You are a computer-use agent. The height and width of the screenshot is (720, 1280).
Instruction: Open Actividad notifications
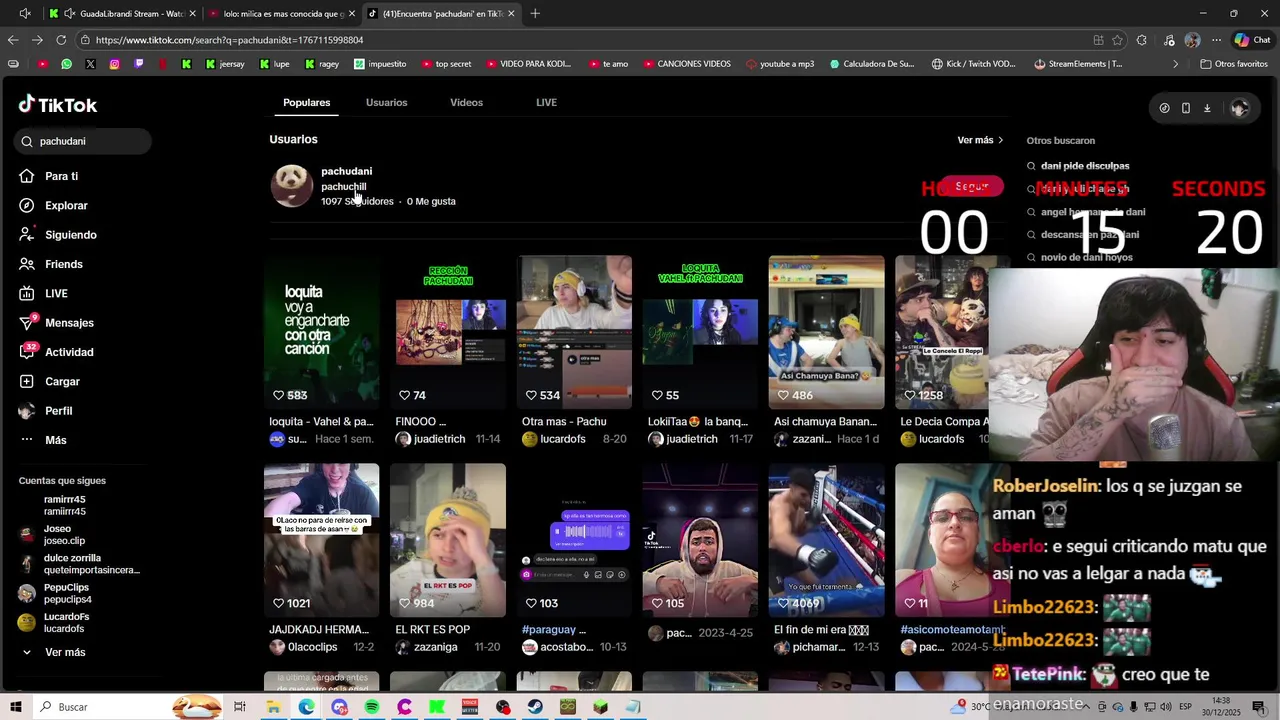pyautogui.click(x=69, y=352)
